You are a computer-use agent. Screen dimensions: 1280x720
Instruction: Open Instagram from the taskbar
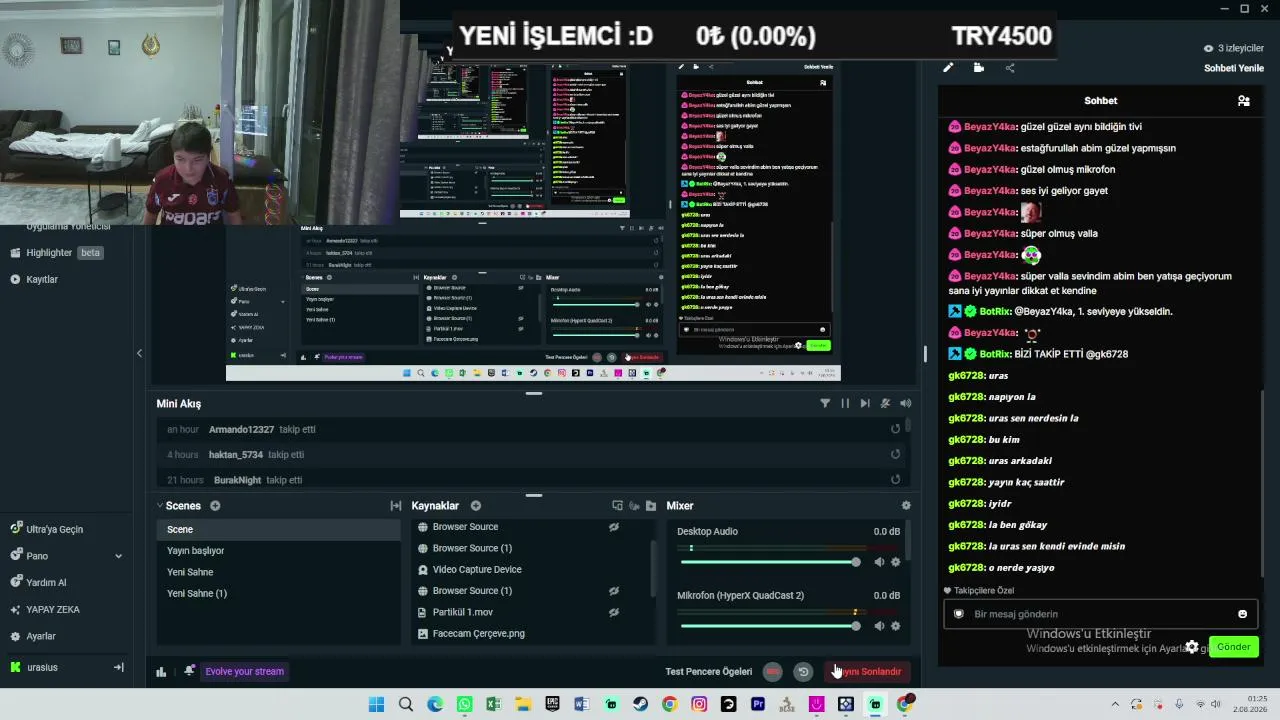click(x=699, y=705)
